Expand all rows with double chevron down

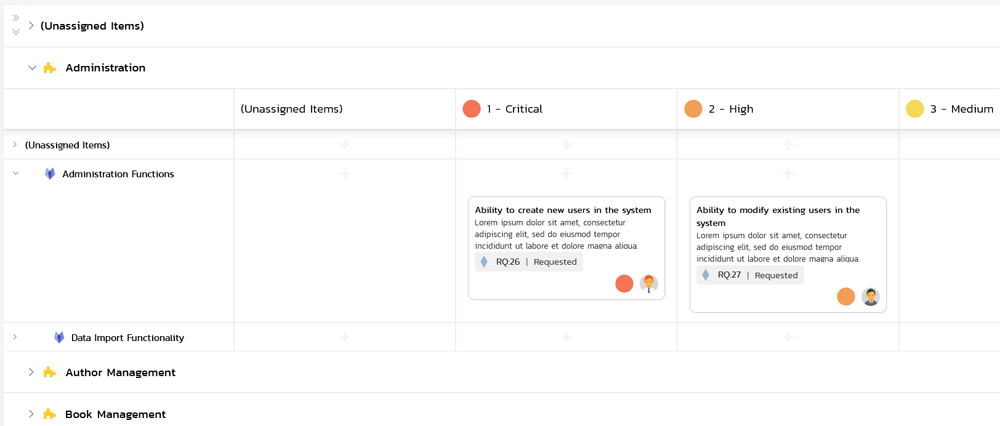click(16, 32)
